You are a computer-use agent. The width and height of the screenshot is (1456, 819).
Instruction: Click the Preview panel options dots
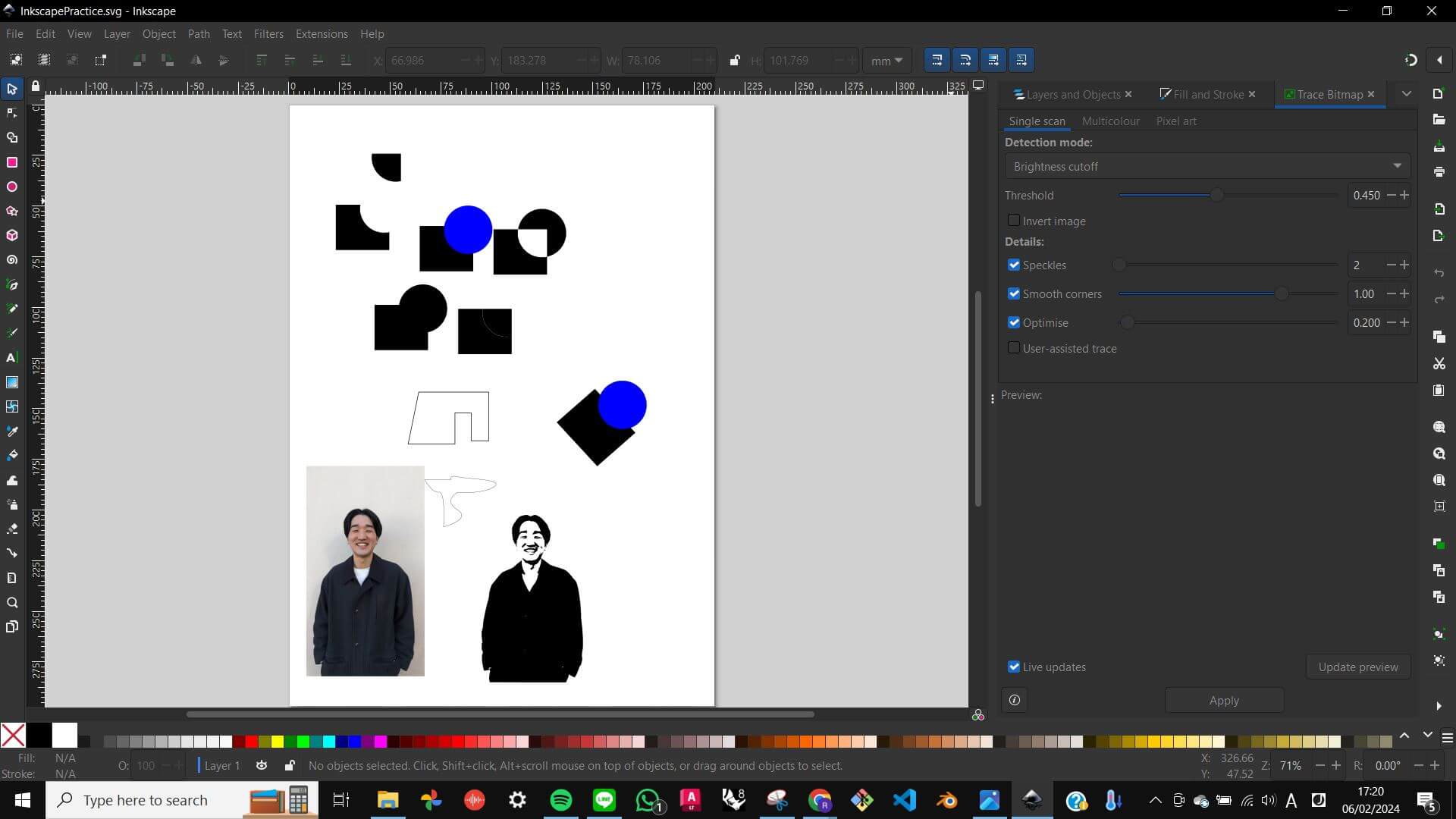click(993, 399)
